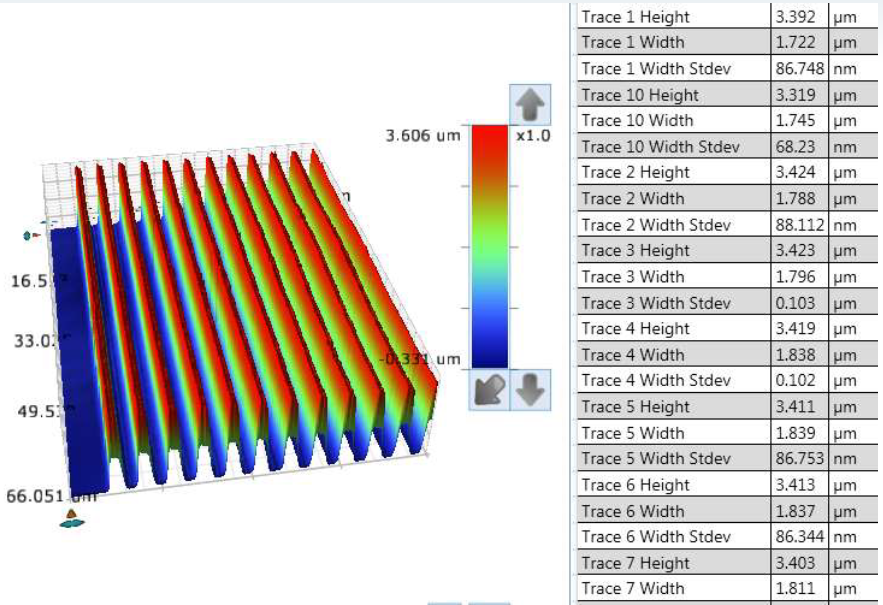
Task: Select the Trace 5 Width Stdev row label
Action: coord(656,459)
